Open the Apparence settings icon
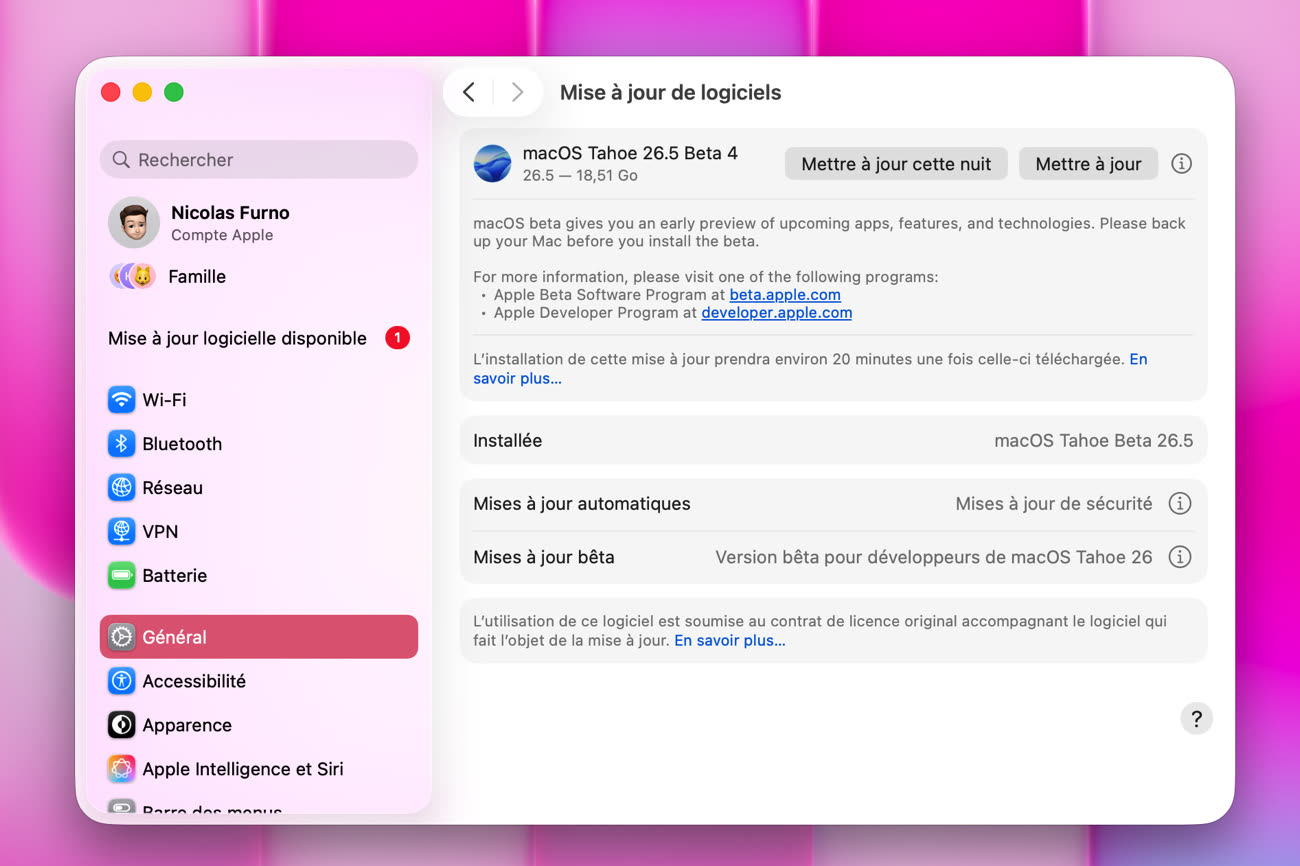Viewport: 1300px width, 866px height. (x=121, y=725)
